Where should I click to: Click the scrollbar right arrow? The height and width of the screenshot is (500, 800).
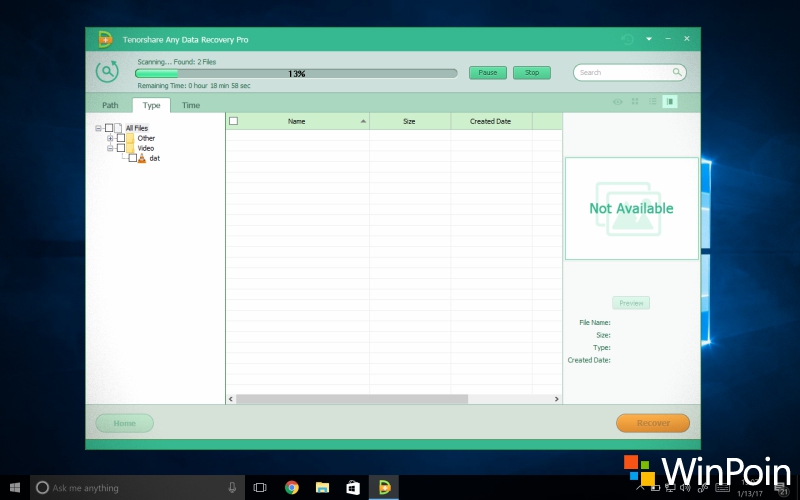557,399
